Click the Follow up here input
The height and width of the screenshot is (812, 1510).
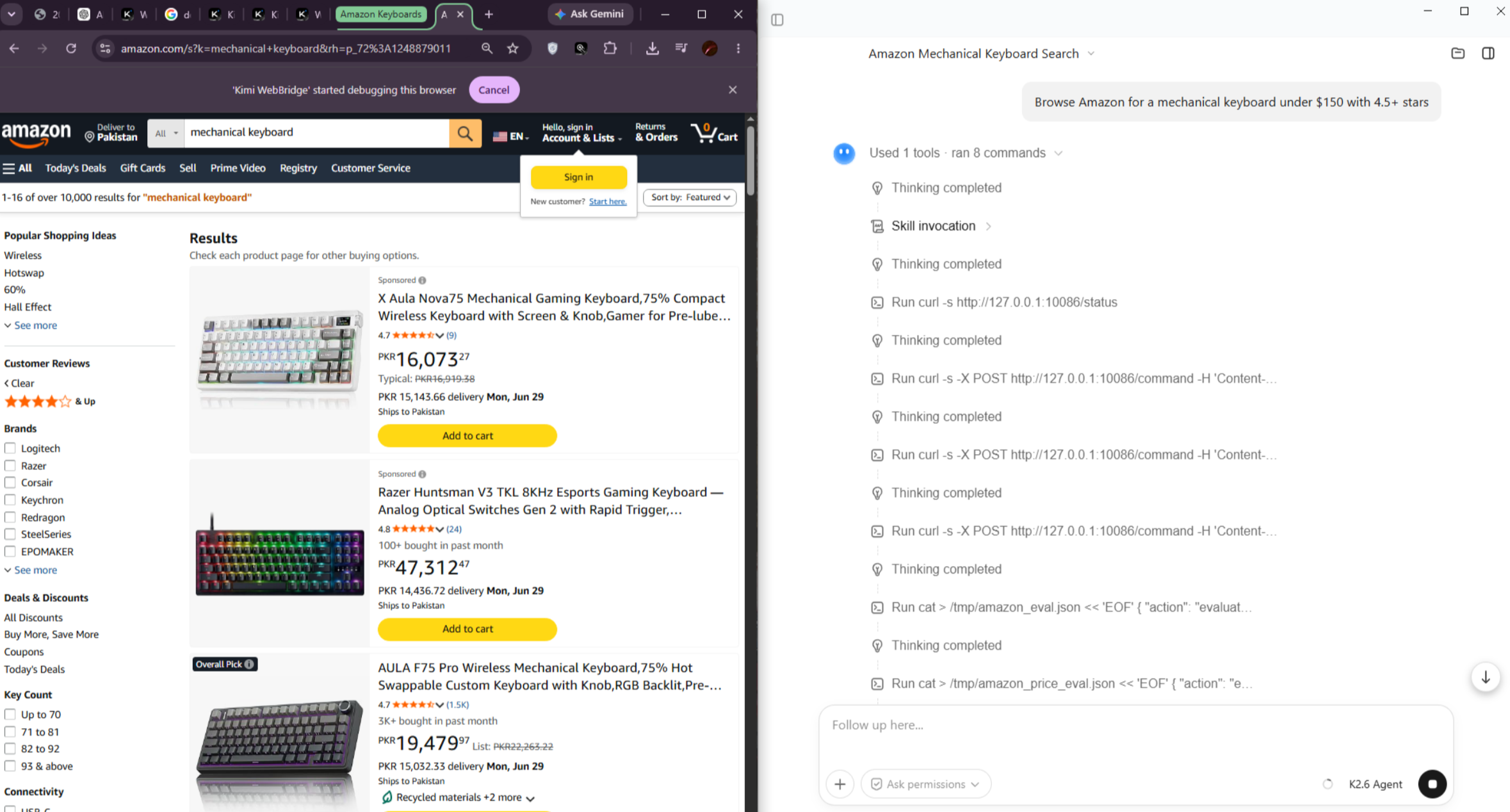click(x=1135, y=726)
